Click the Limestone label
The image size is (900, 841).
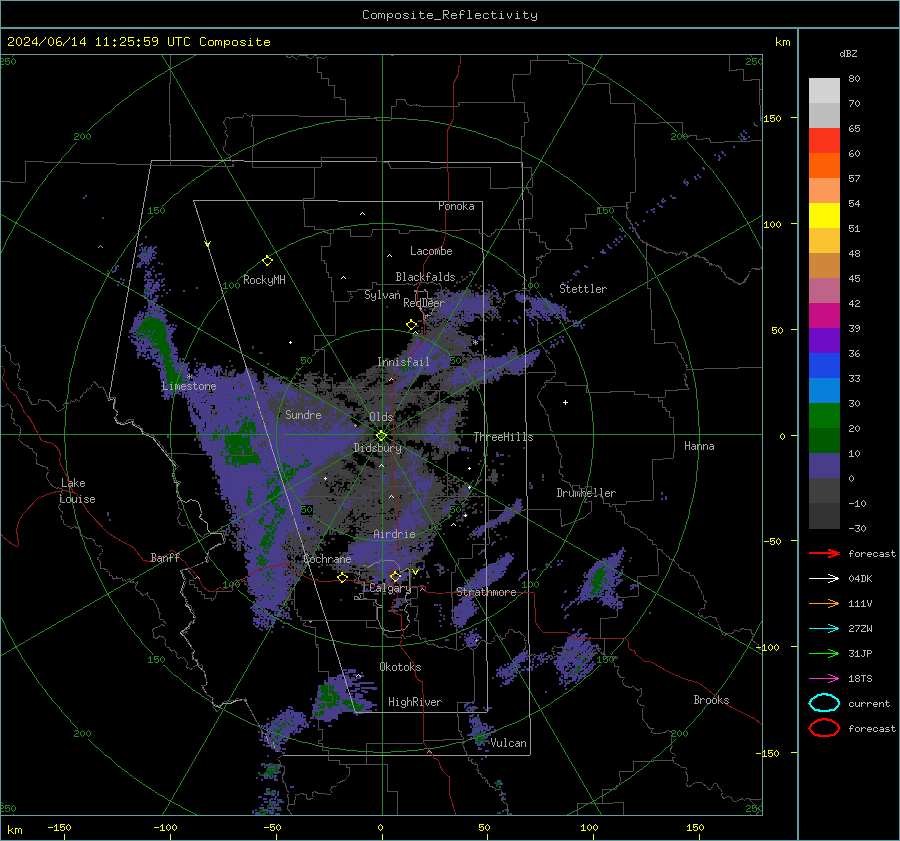click(x=189, y=386)
